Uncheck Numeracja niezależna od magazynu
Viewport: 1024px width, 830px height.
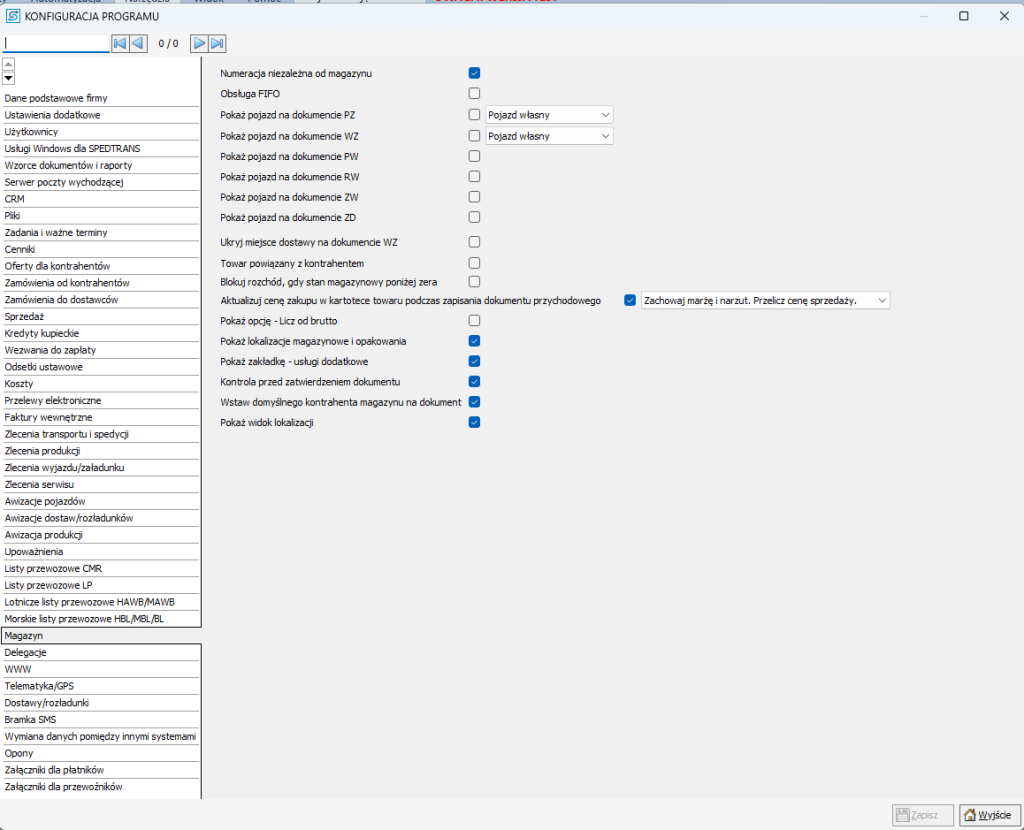pyautogui.click(x=475, y=73)
